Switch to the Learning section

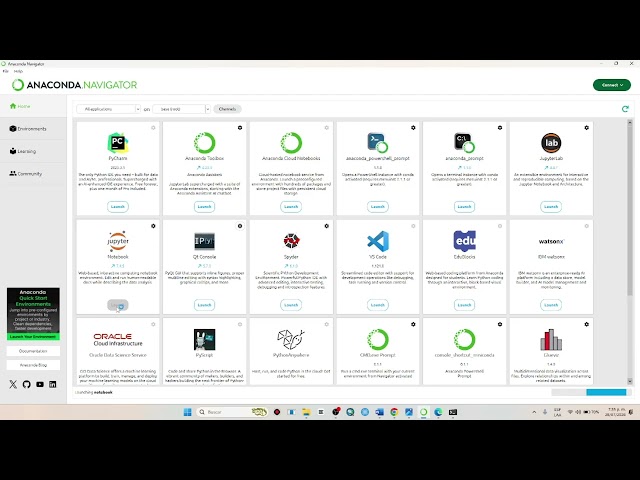click(x=23, y=151)
